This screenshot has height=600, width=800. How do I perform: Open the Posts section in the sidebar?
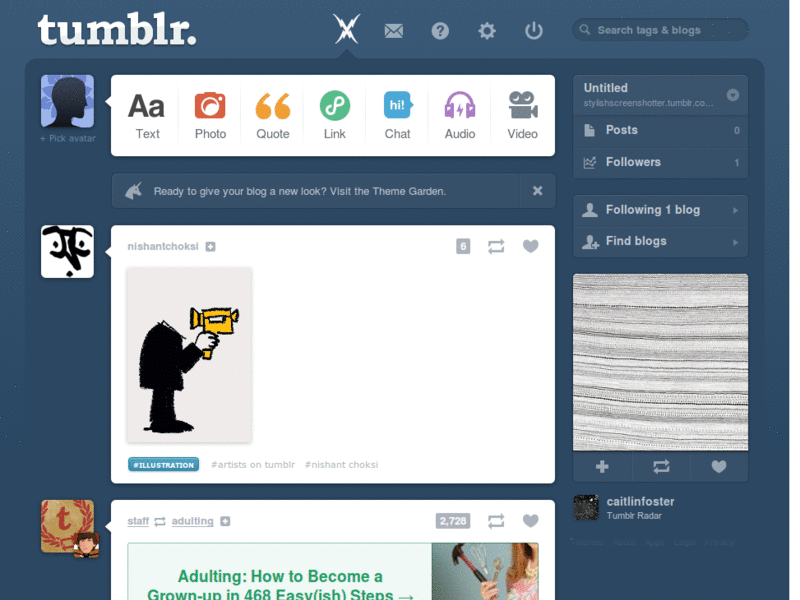tap(660, 131)
